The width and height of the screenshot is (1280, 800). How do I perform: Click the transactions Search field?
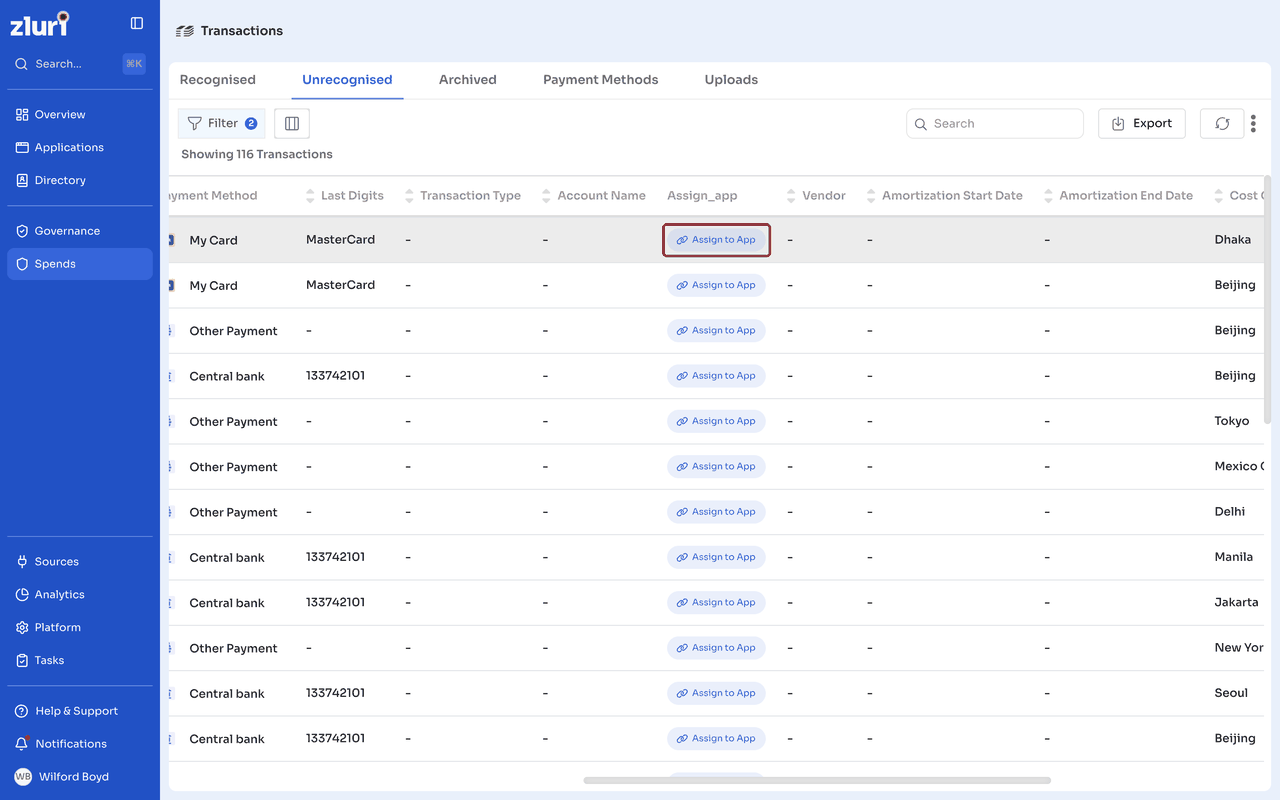coord(995,124)
